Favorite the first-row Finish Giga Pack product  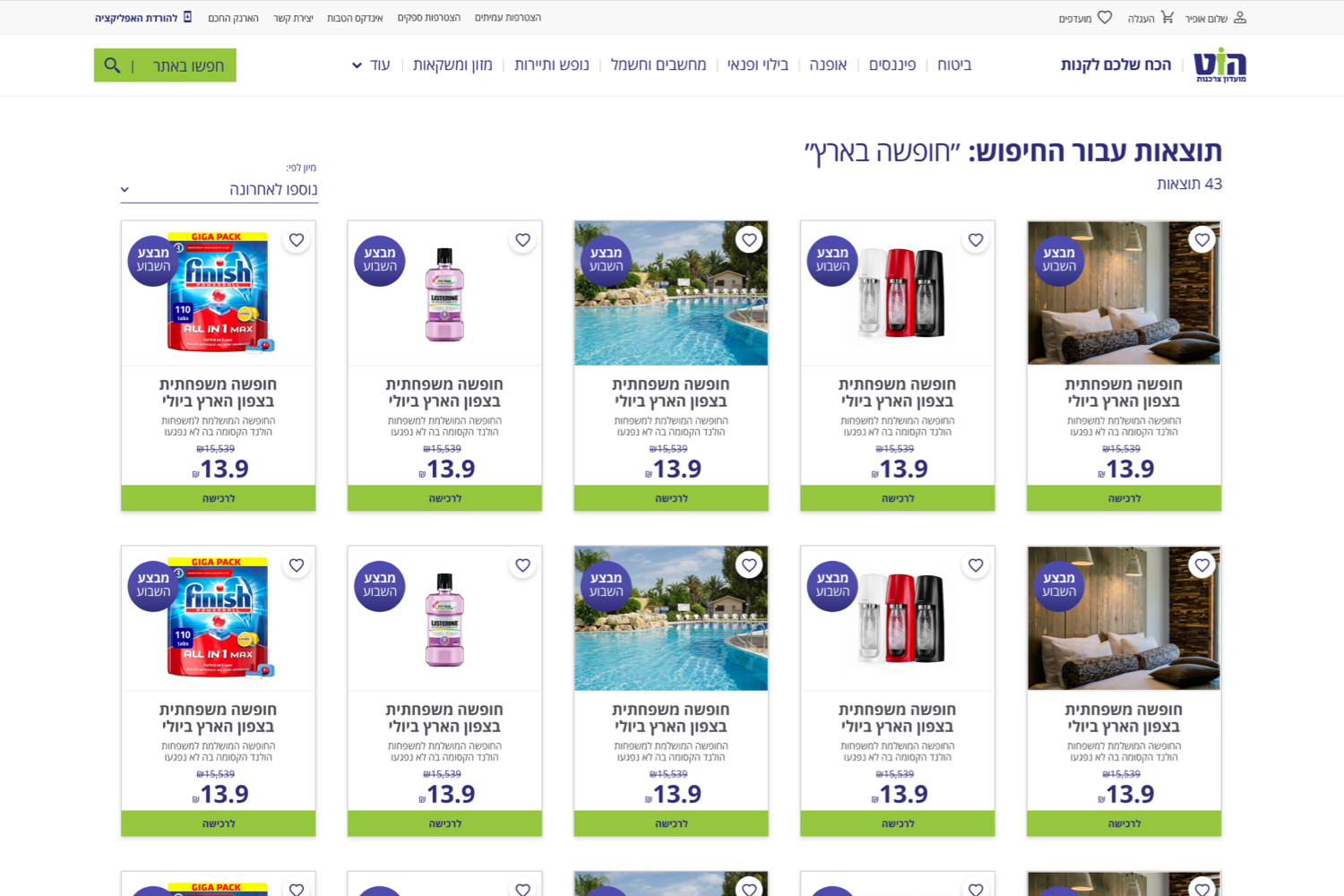[x=297, y=240]
